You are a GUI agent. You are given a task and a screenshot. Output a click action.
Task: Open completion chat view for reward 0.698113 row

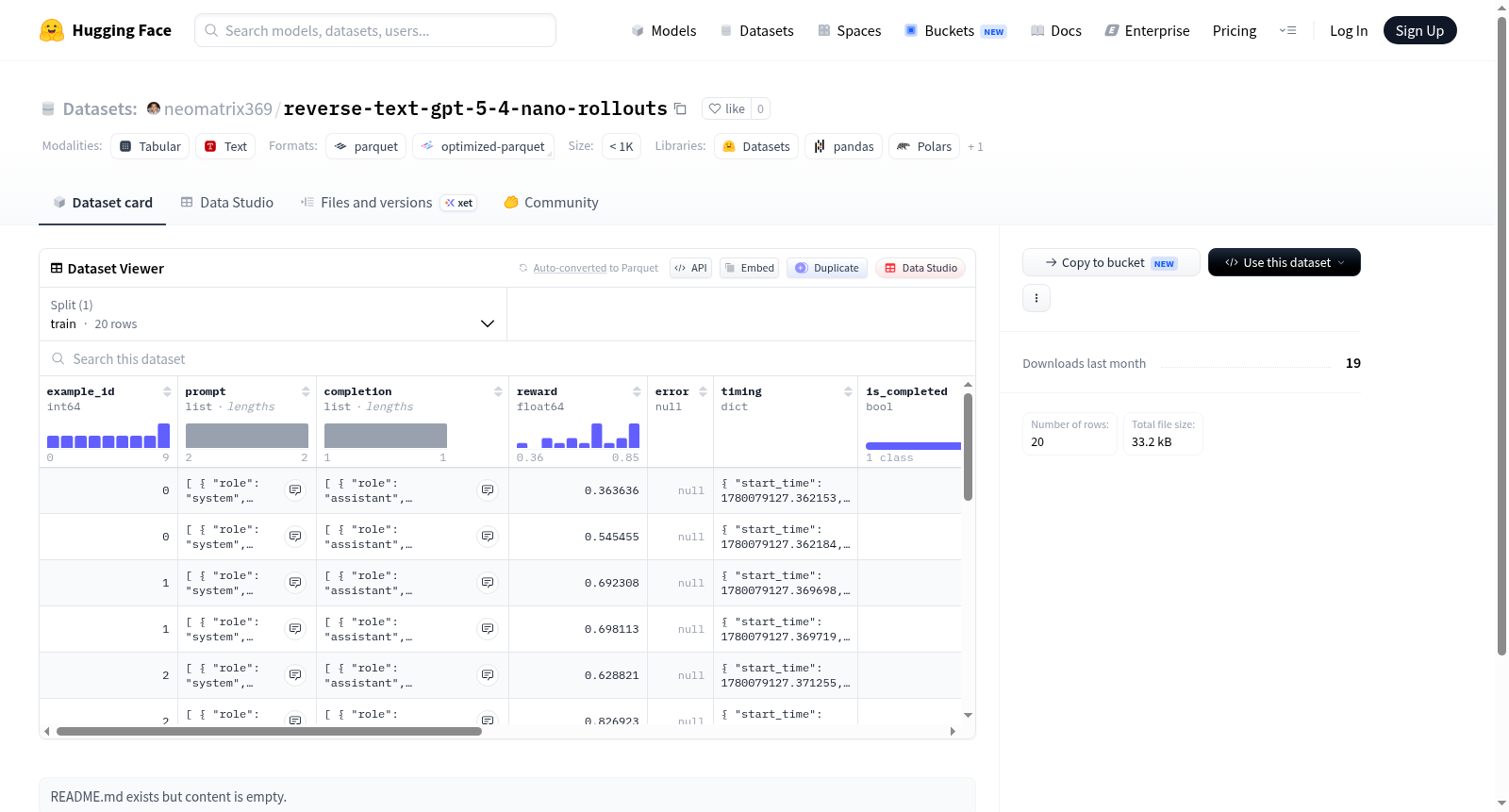tap(488, 629)
